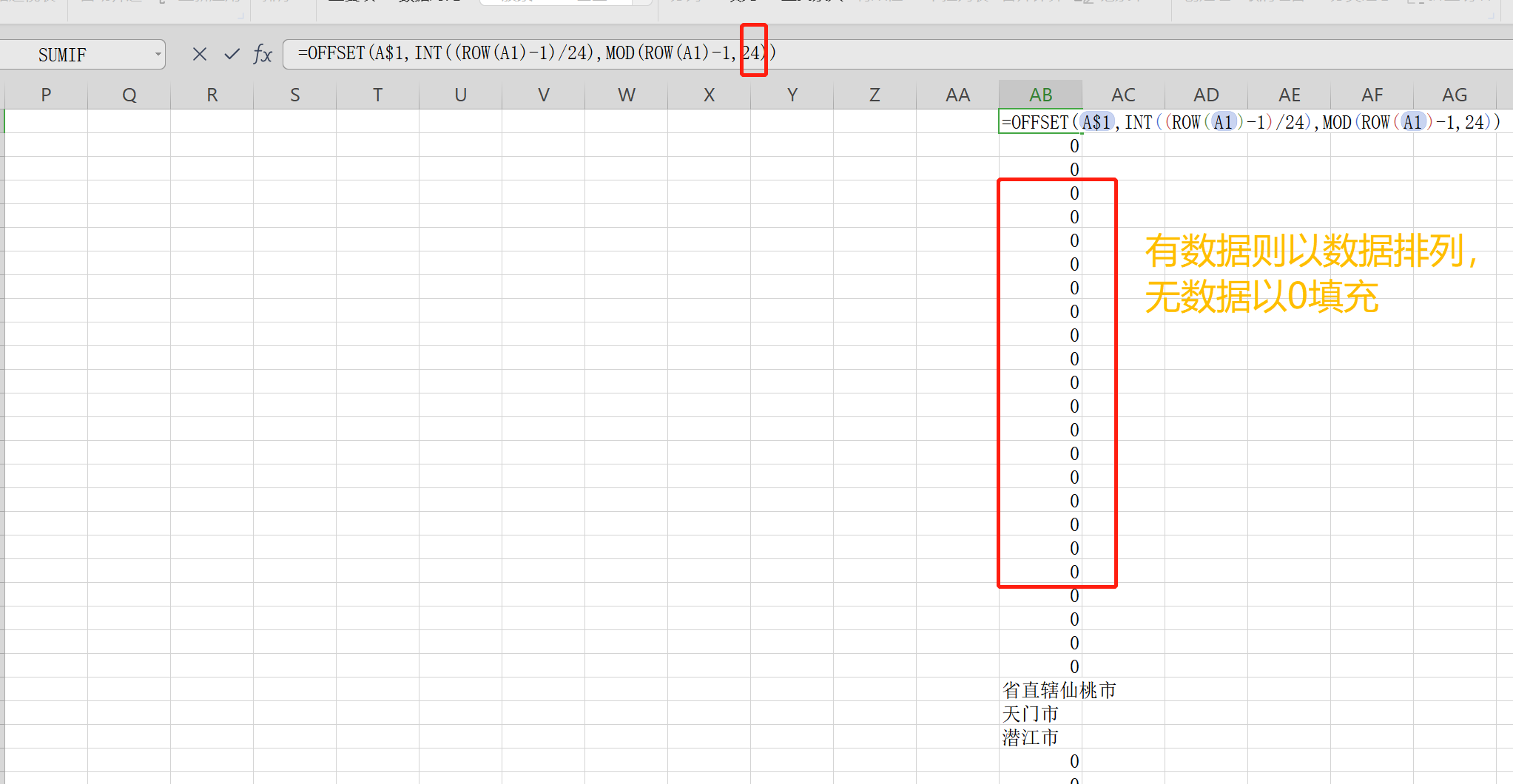The image size is (1513, 784).
Task: Select column P header
Action: [46, 95]
